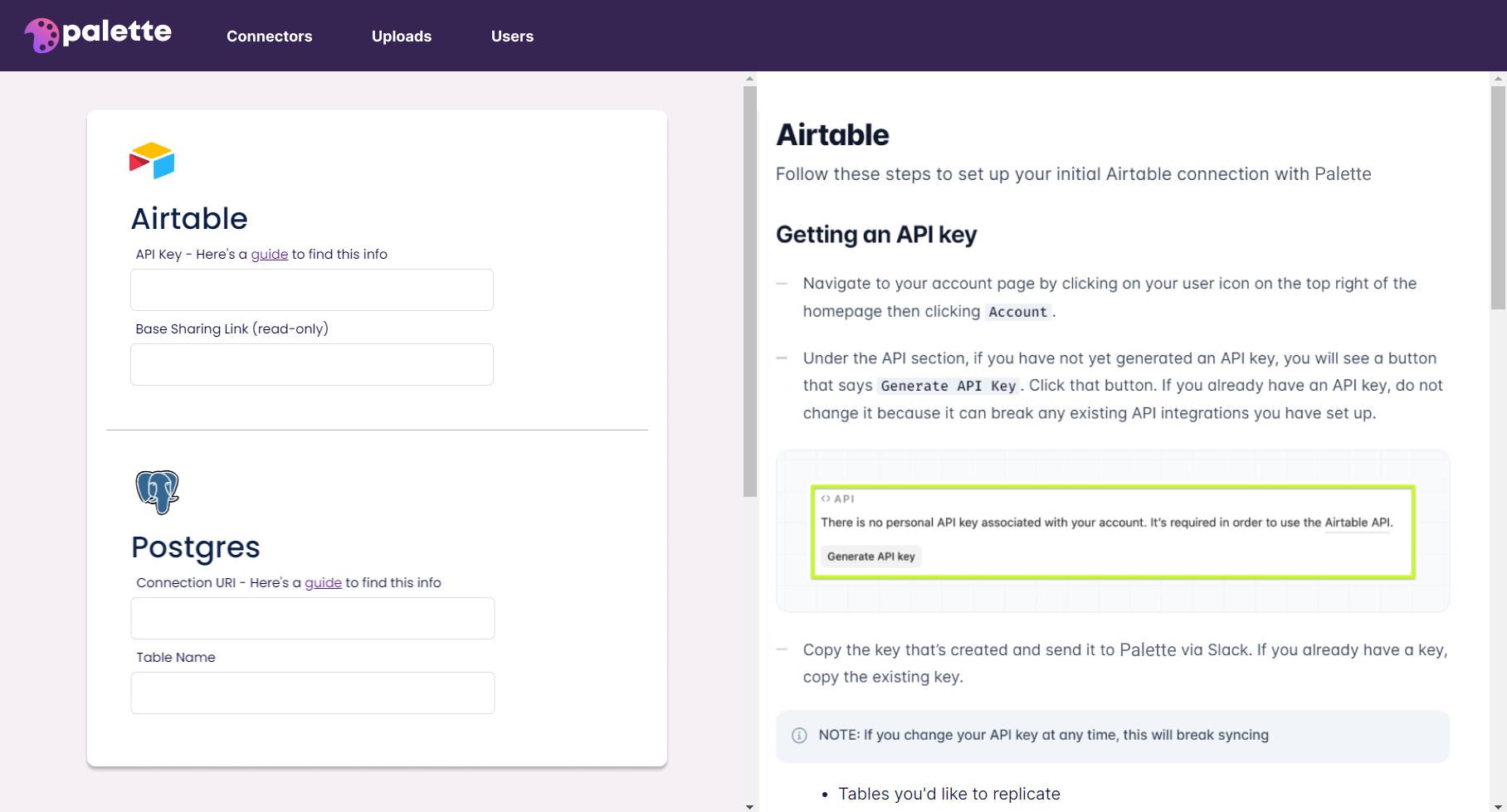Open the Uploads menu item
Viewport: 1507px width, 812px height.
tap(402, 36)
